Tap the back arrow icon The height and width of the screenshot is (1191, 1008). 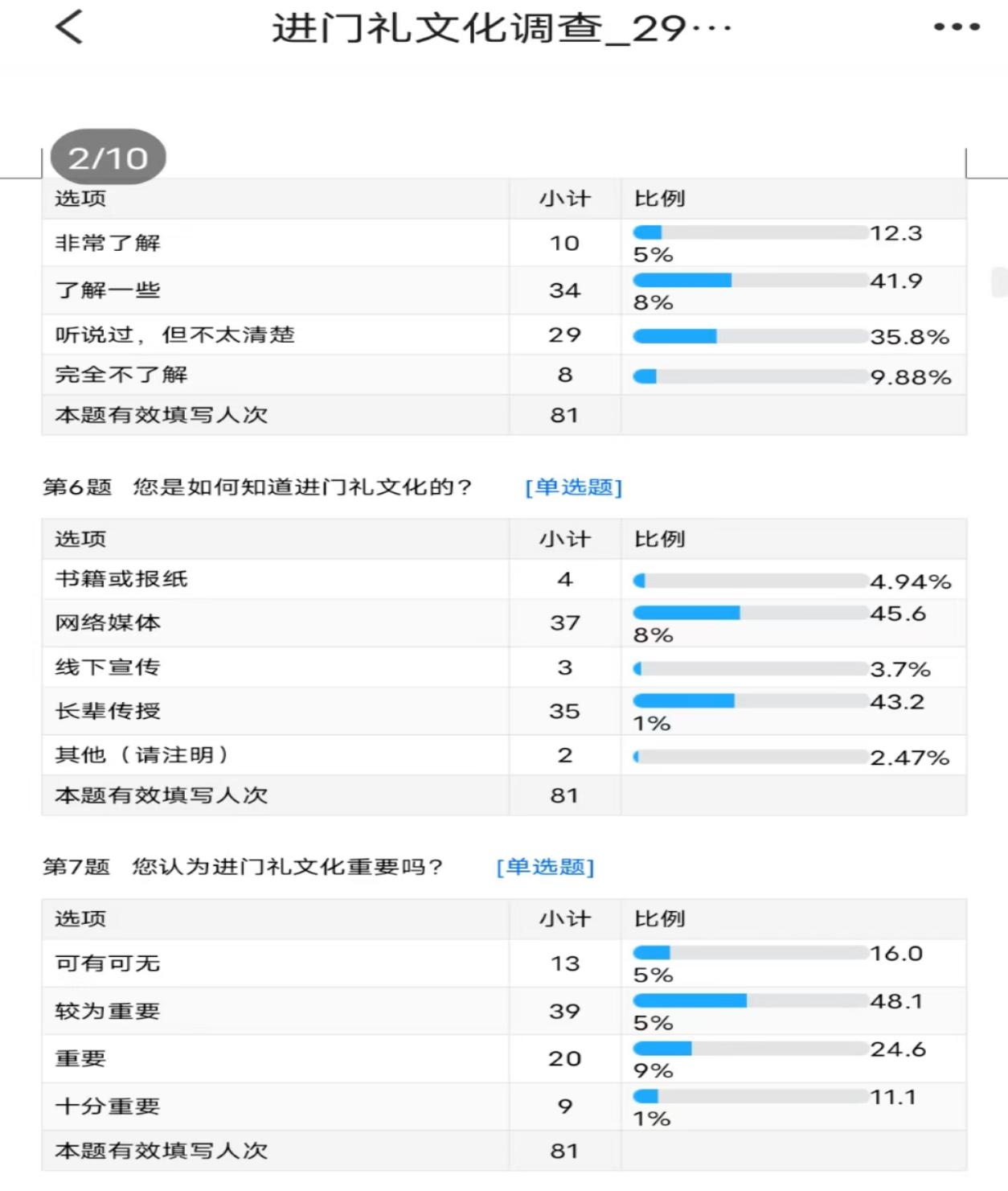point(69,27)
